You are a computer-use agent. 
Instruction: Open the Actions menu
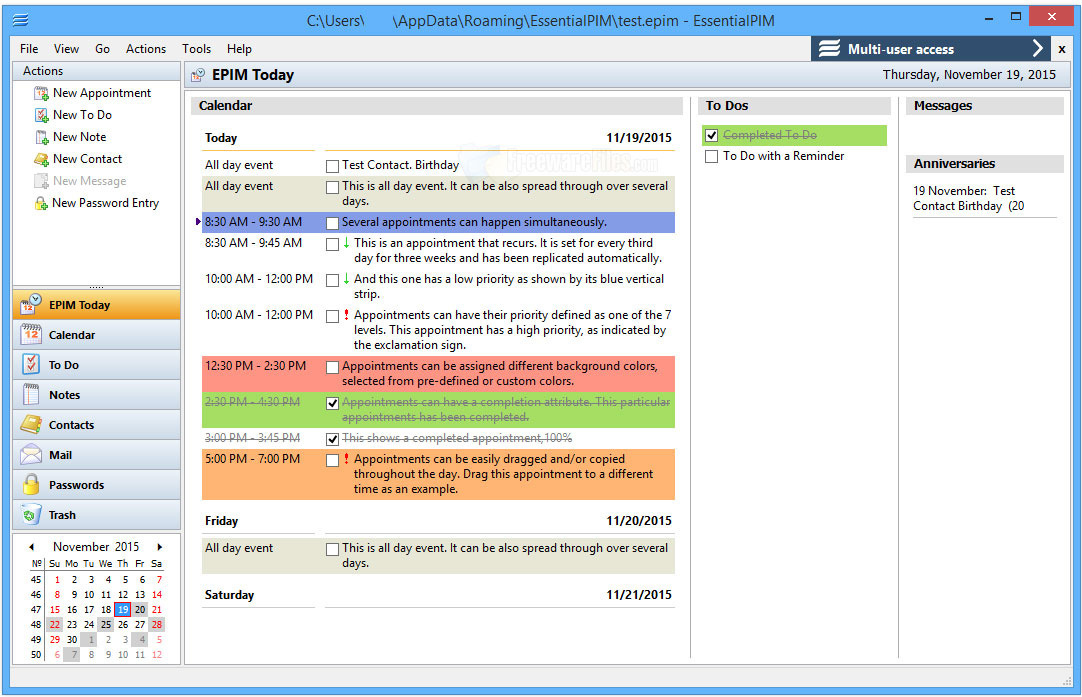coord(146,49)
